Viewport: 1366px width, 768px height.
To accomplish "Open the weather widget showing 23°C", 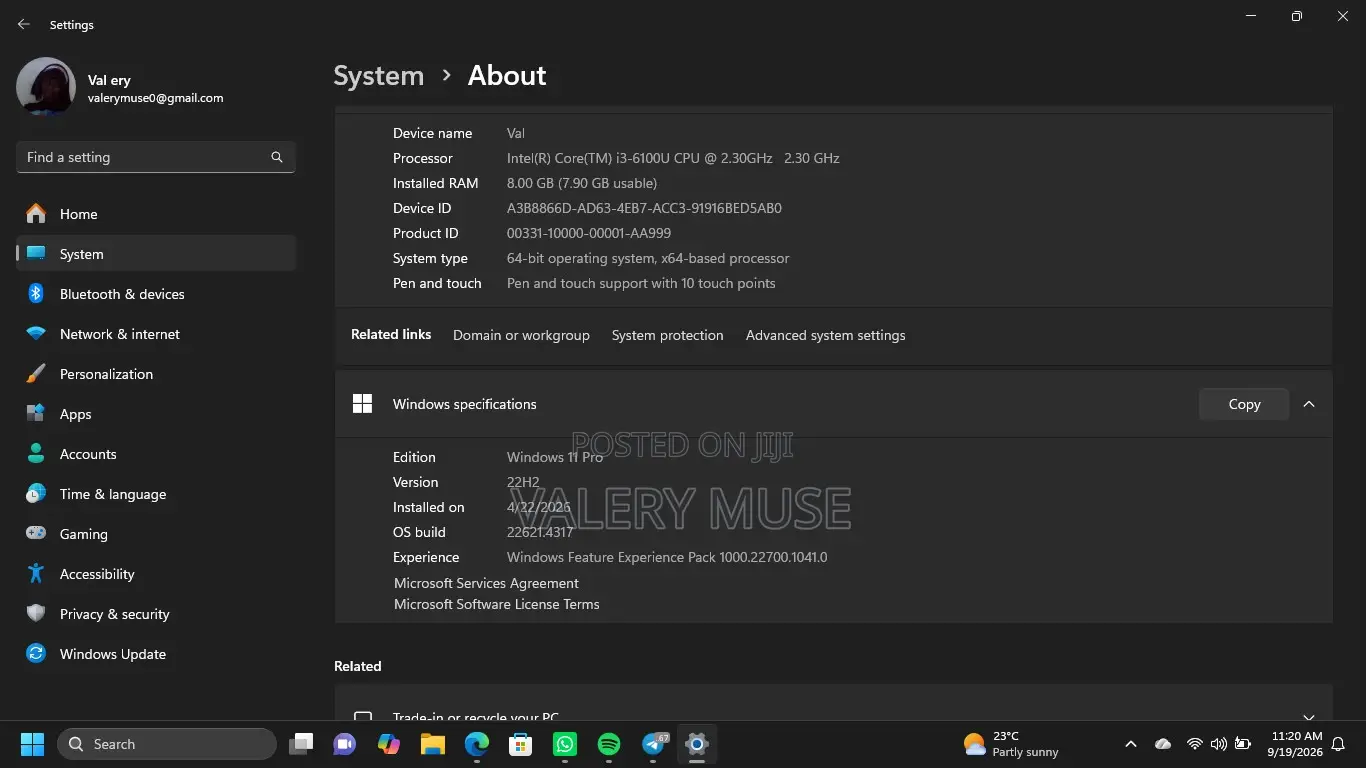I will click(1010, 744).
